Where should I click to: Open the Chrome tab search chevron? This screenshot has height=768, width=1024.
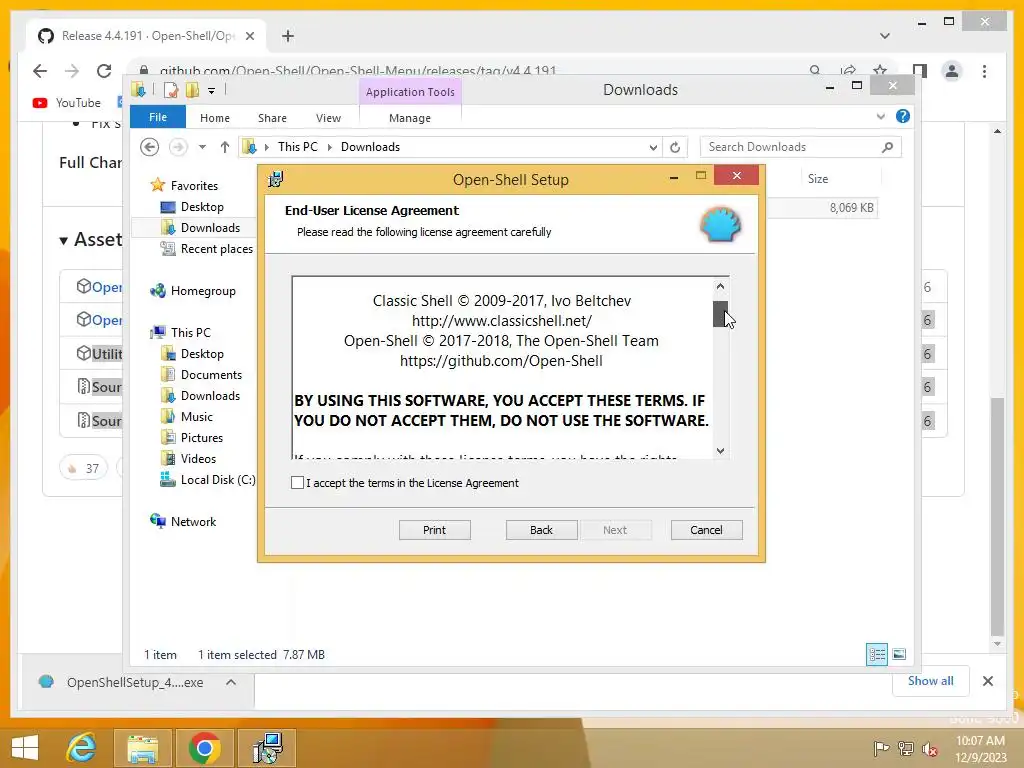pos(885,36)
